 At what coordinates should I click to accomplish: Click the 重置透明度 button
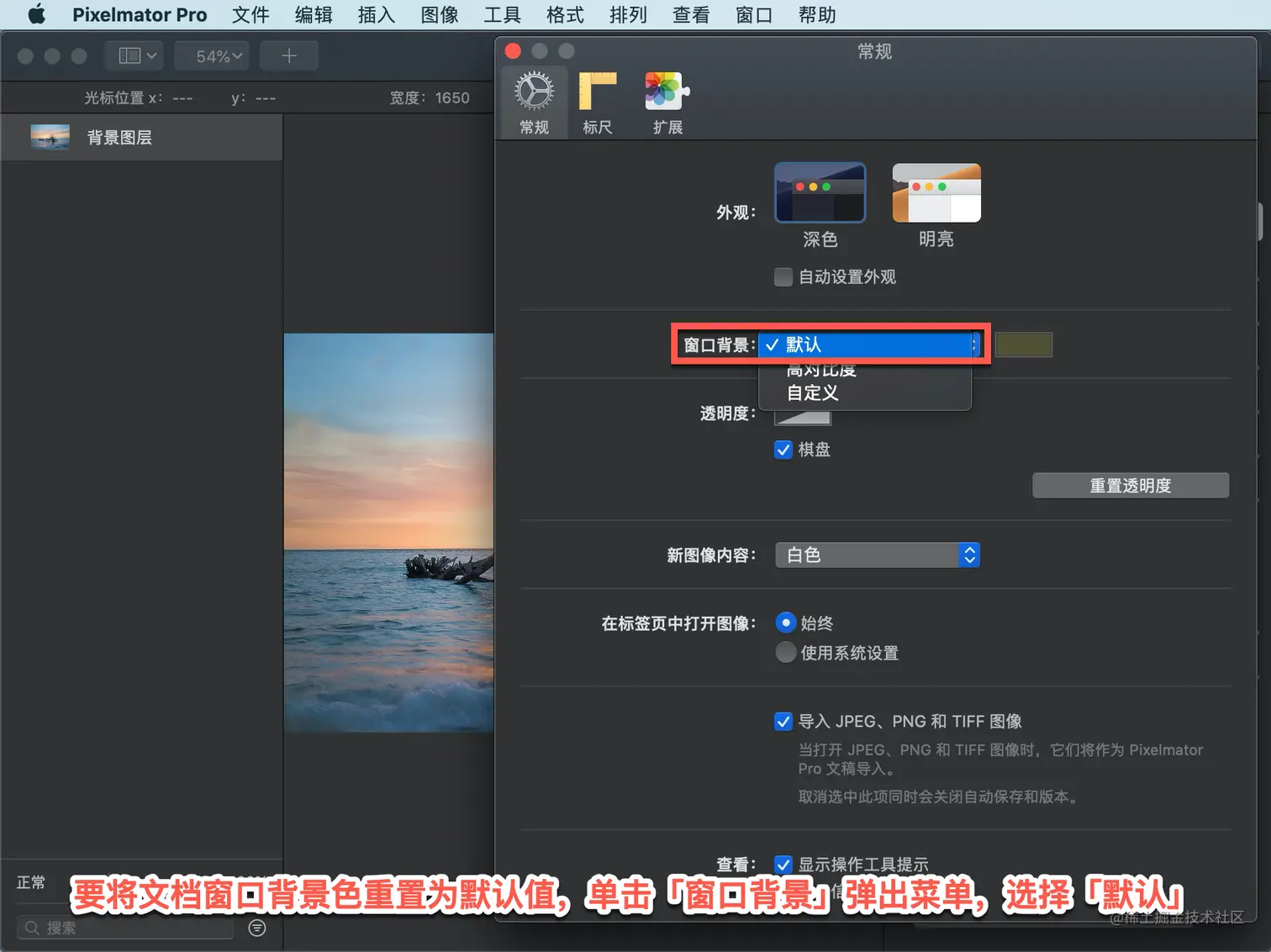click(x=1131, y=486)
